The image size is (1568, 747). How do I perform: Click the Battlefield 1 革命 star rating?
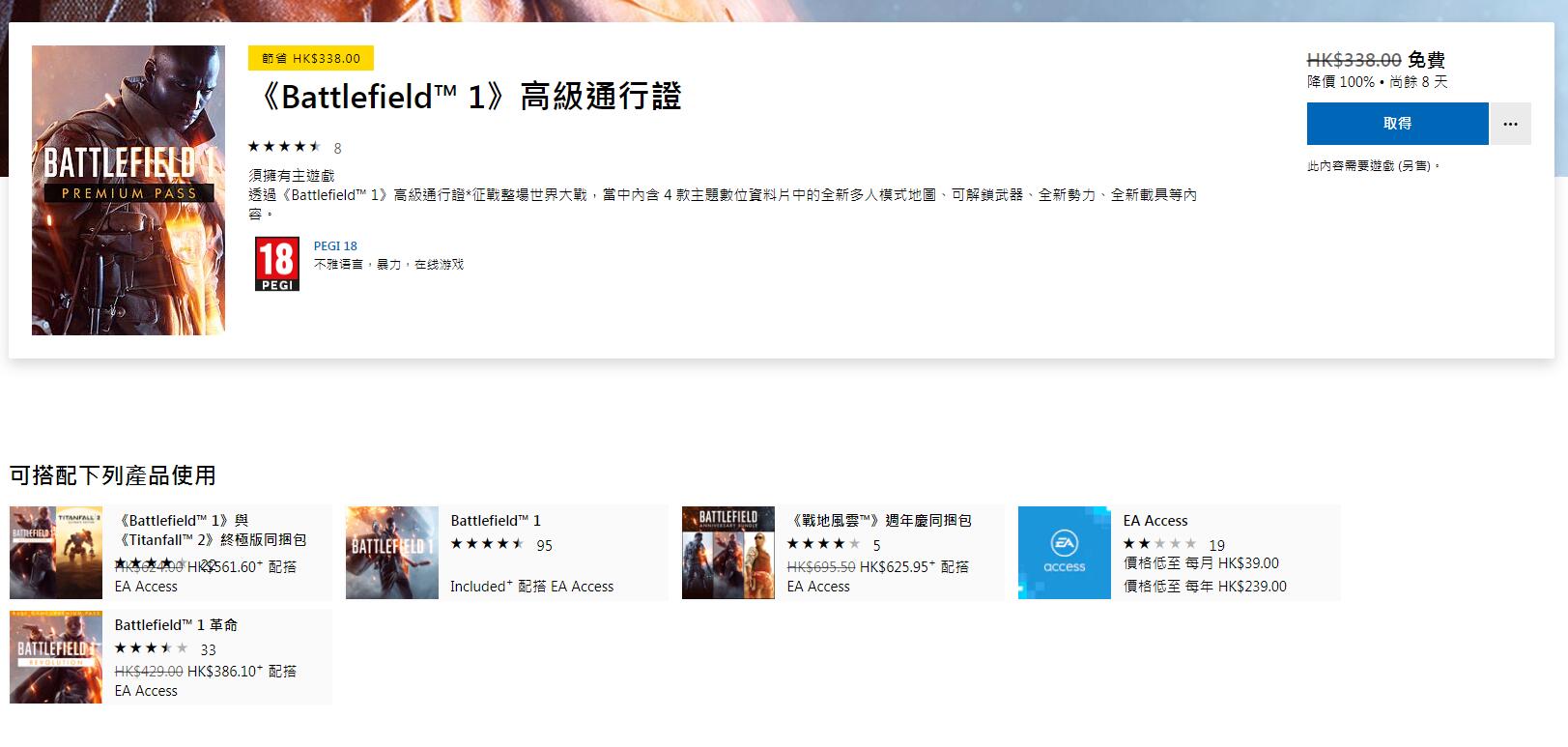pos(151,648)
